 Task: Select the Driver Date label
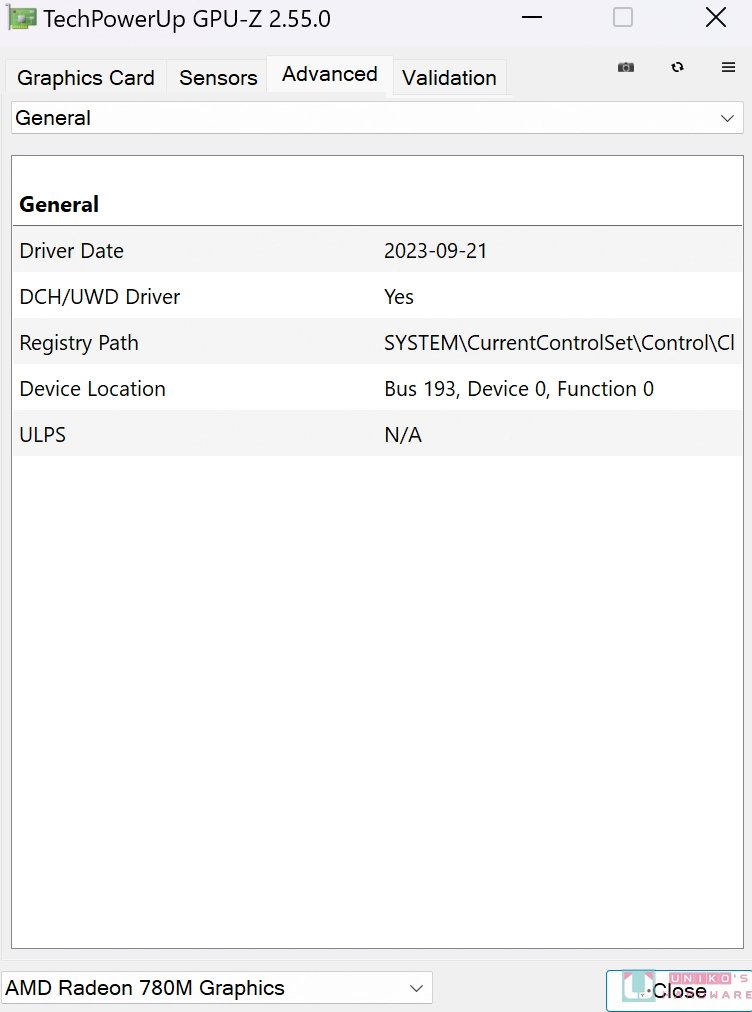tap(72, 250)
